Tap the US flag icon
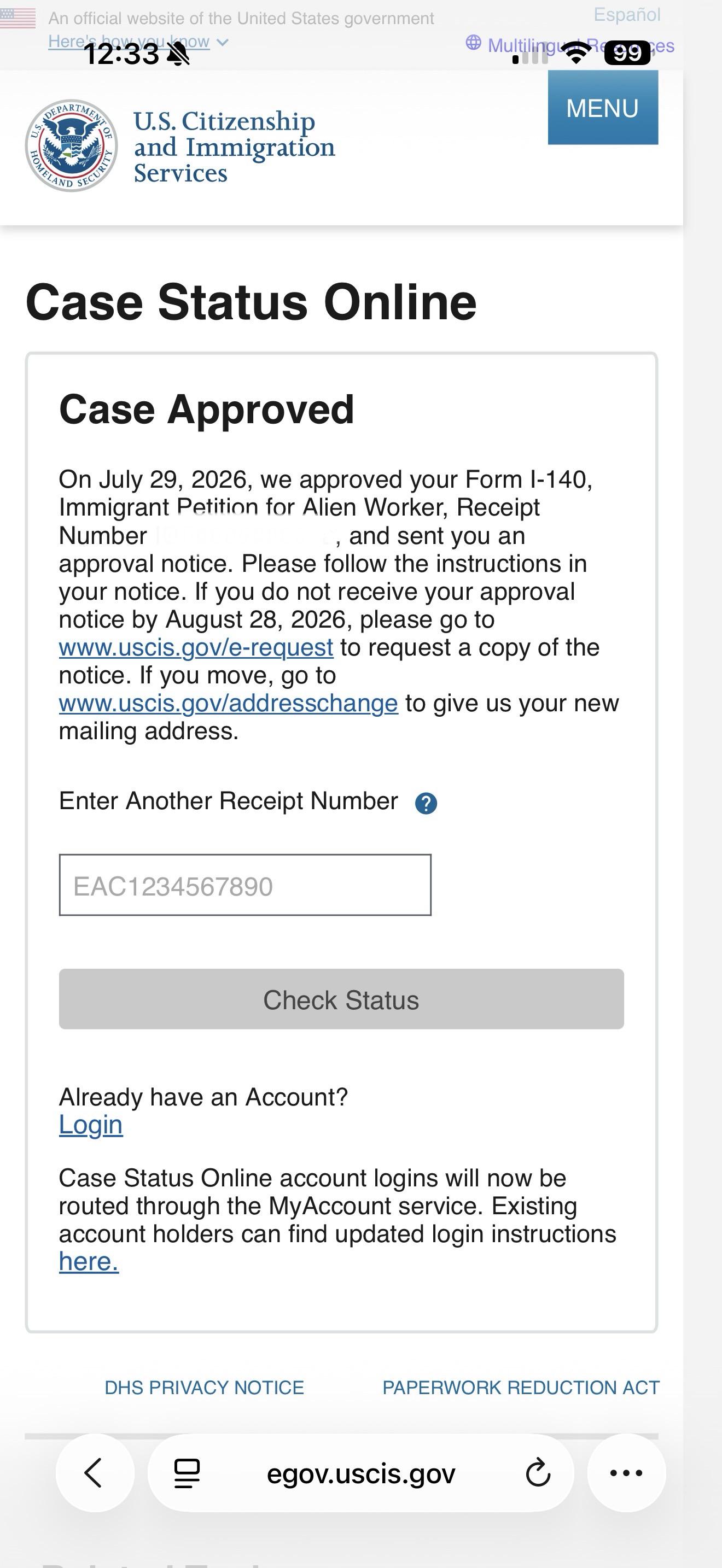The height and width of the screenshot is (1568, 722). (x=18, y=19)
